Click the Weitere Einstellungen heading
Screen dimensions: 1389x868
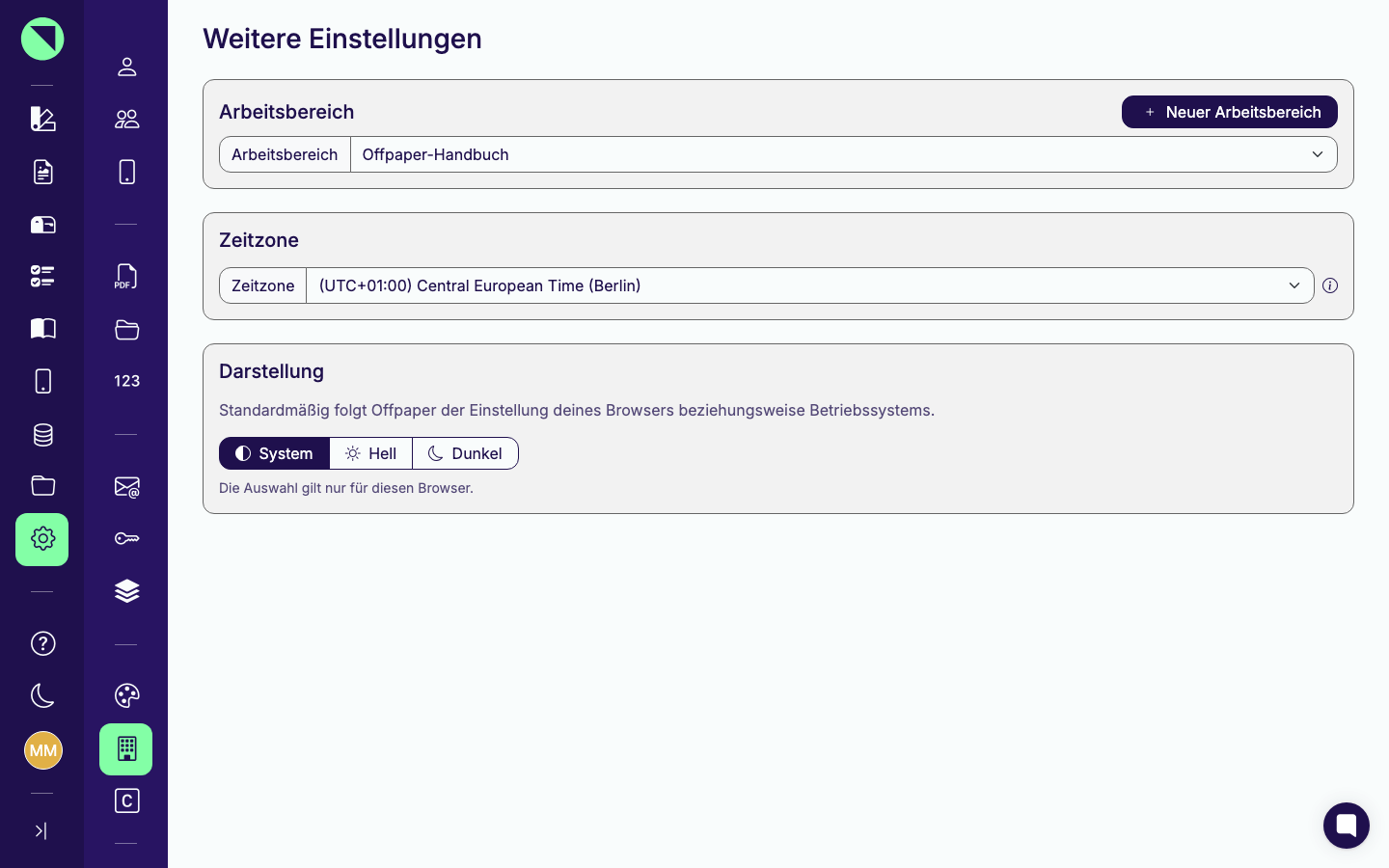(x=342, y=39)
